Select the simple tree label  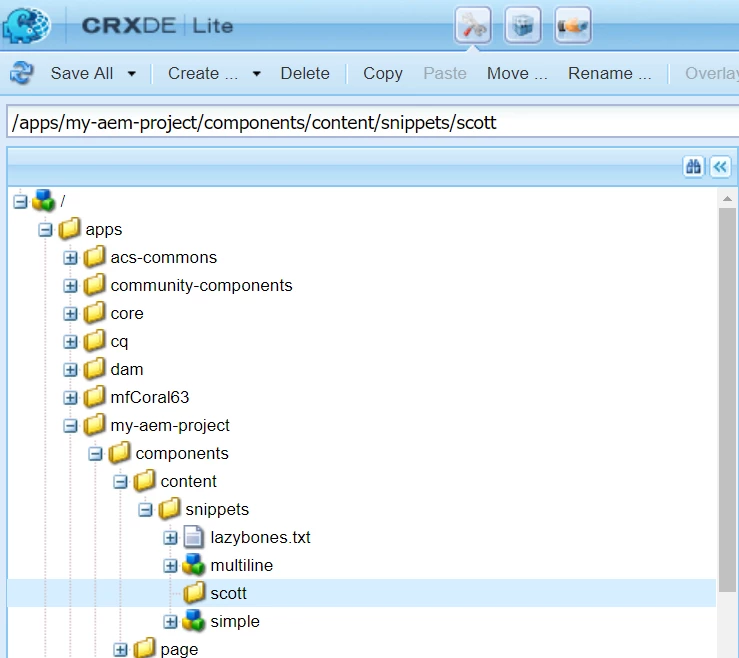(x=235, y=621)
